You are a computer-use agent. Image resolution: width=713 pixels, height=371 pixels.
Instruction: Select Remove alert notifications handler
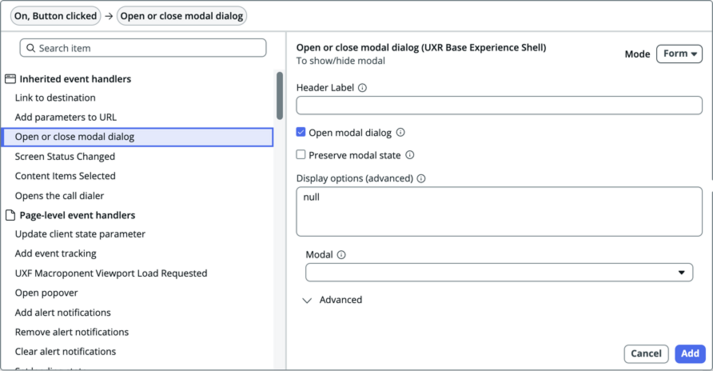point(71,332)
